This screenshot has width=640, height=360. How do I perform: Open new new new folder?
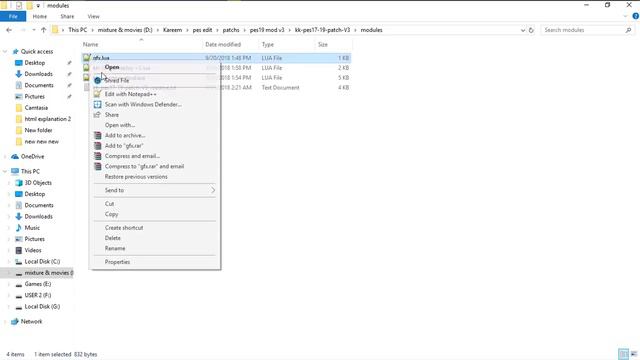pyautogui.click(x=41, y=142)
